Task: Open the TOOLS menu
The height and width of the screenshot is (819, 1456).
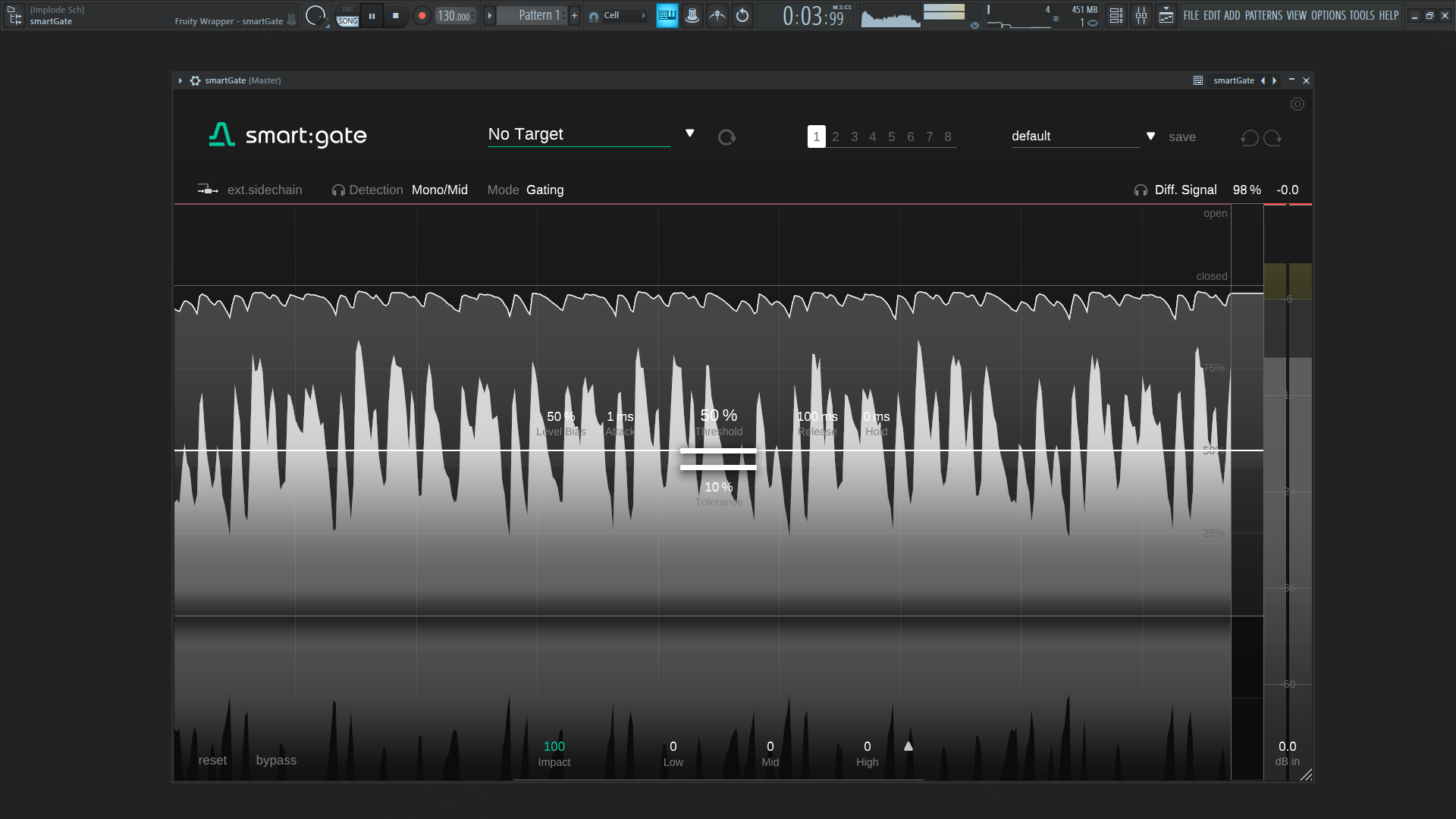Action: coord(1362,15)
